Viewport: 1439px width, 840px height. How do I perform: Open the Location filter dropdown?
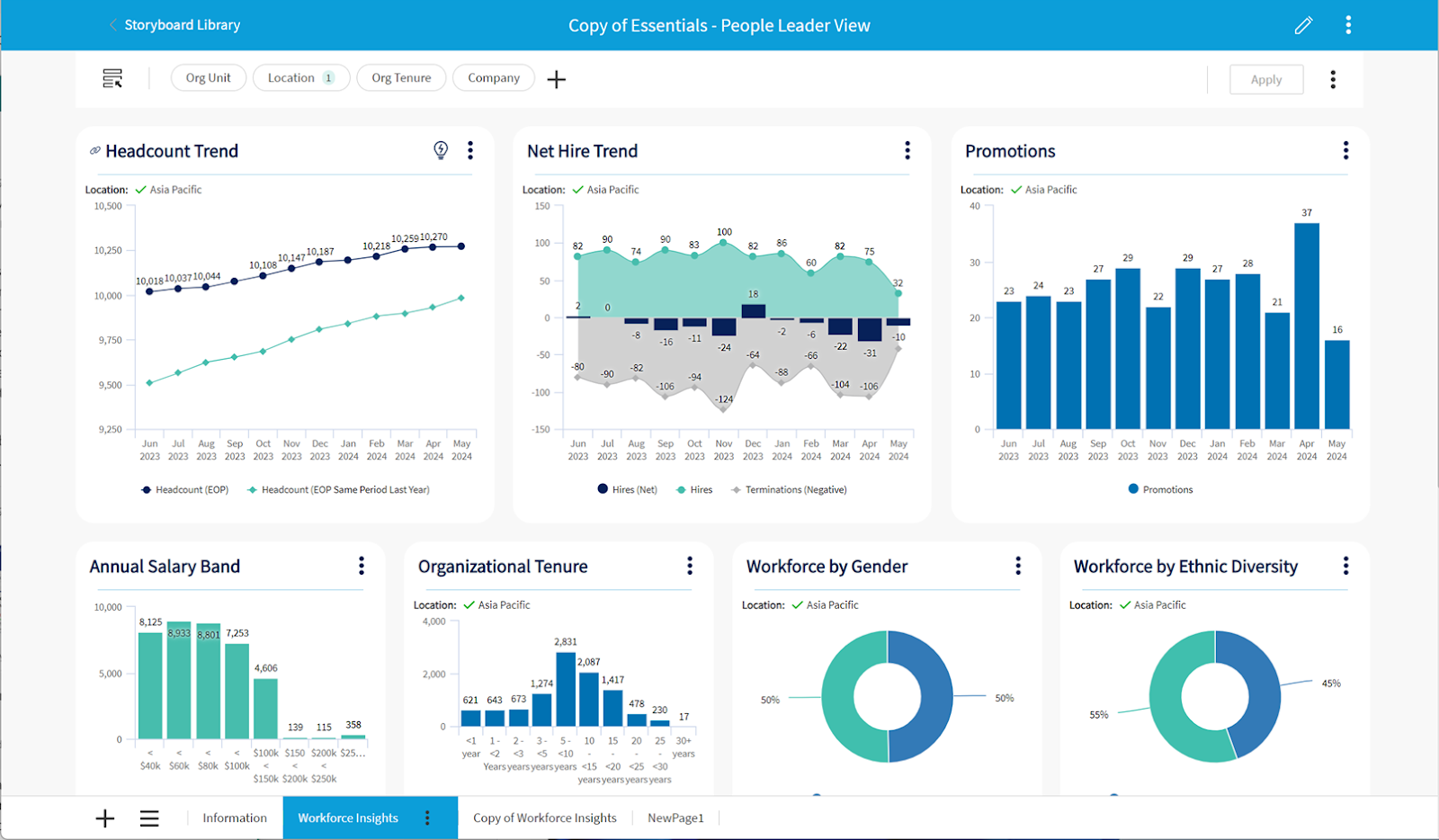tap(300, 78)
